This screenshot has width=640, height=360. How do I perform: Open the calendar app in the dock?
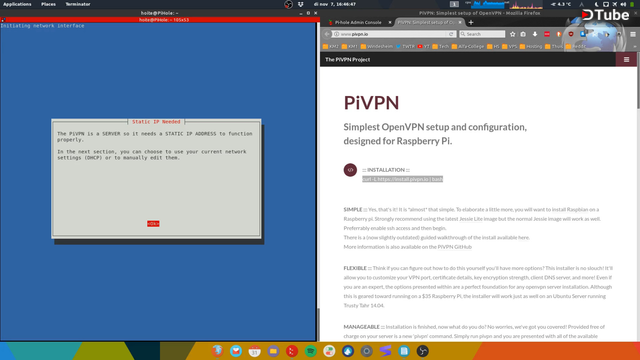(255, 351)
